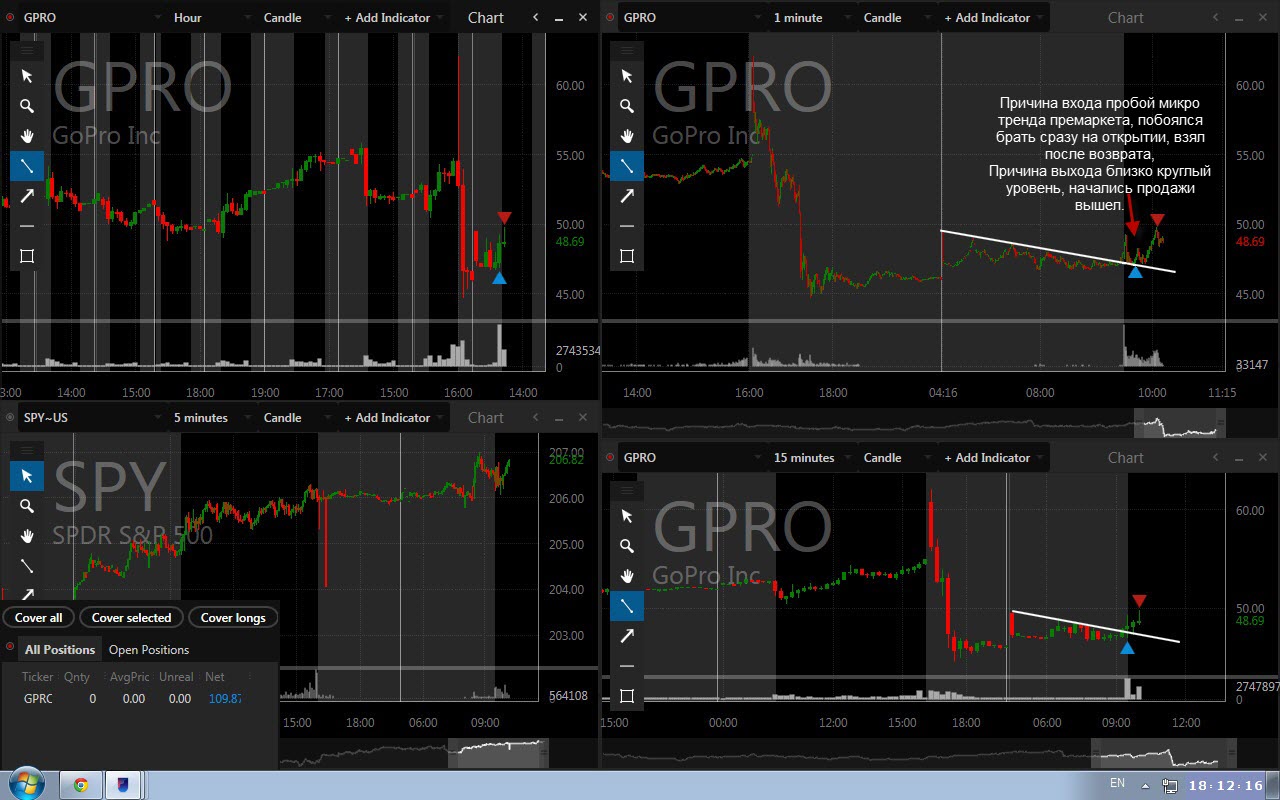The width and height of the screenshot is (1280, 800).
Task: Select hand pan tool in GPRO Hour chart
Action: [x=27, y=136]
